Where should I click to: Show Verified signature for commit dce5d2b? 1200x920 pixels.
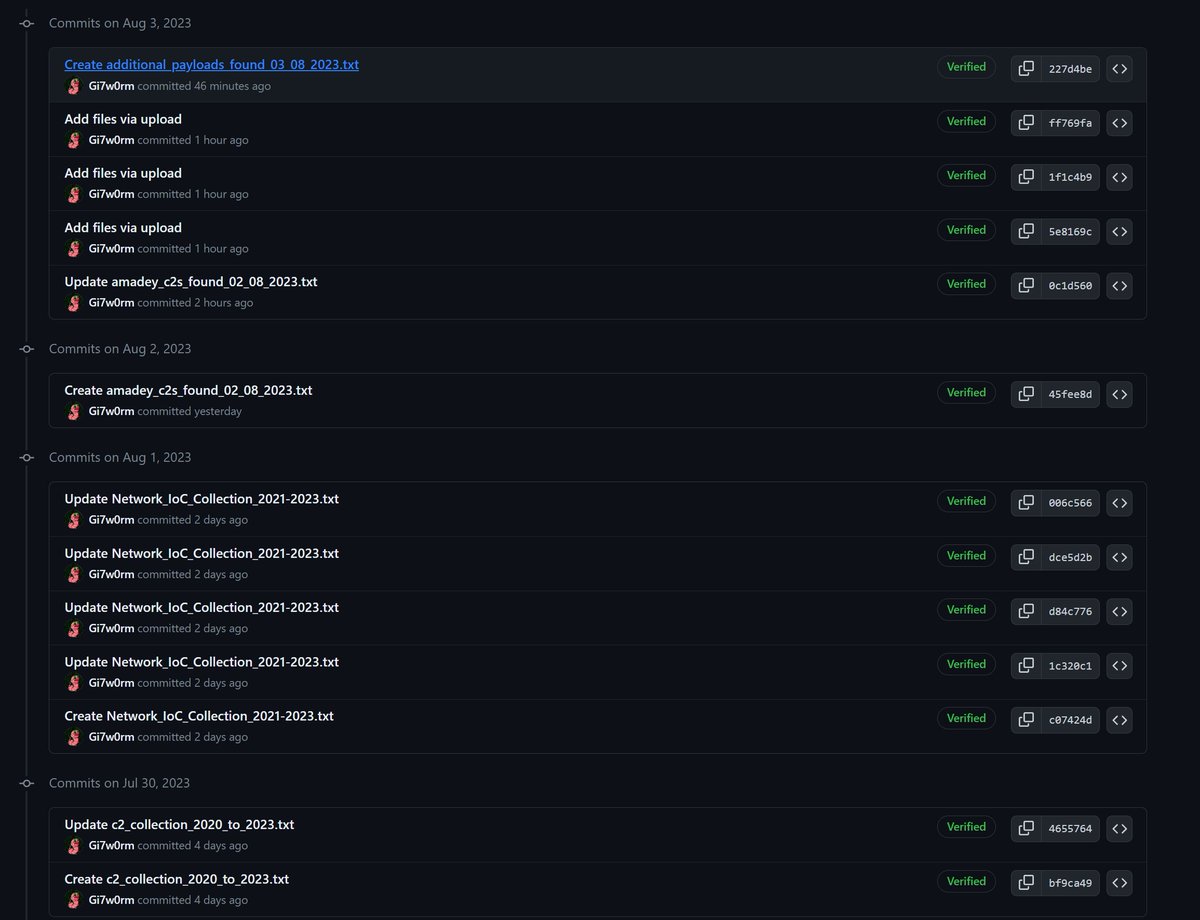tap(966, 555)
